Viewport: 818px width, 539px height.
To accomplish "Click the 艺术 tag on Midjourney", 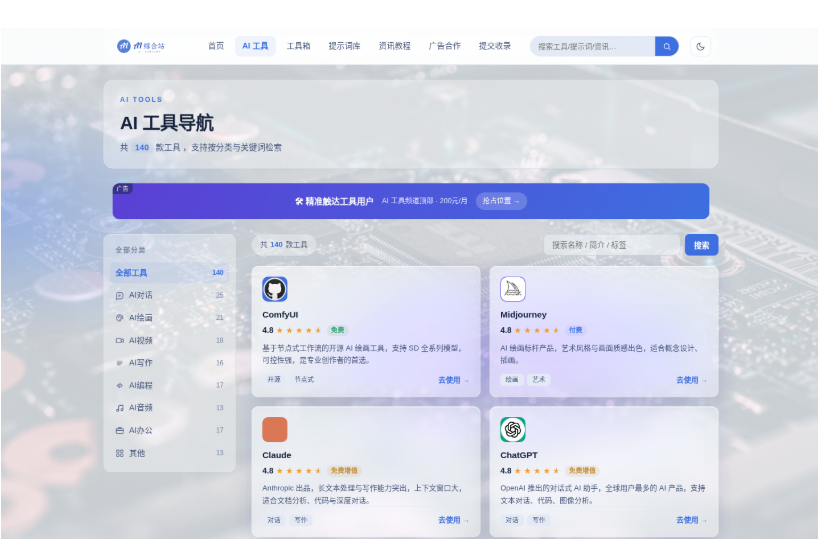I will [539, 379].
